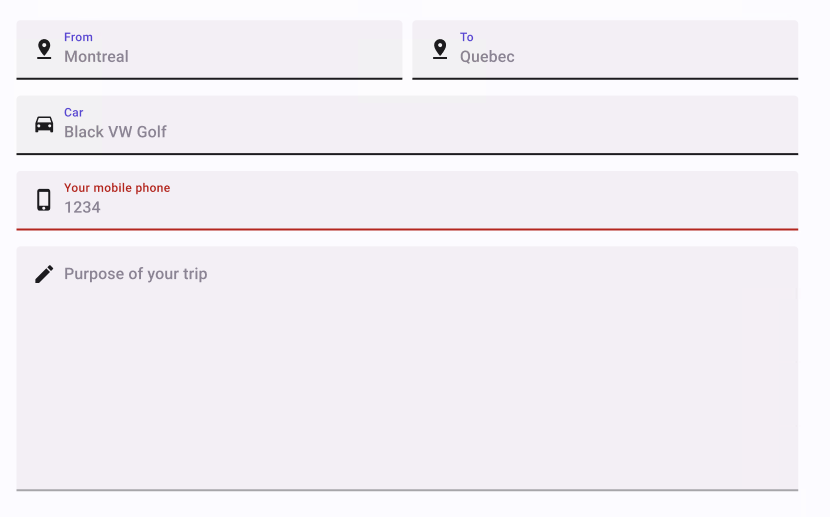This screenshot has width=830, height=517.
Task: Click the 'Car' floating label
Action: 74,112
